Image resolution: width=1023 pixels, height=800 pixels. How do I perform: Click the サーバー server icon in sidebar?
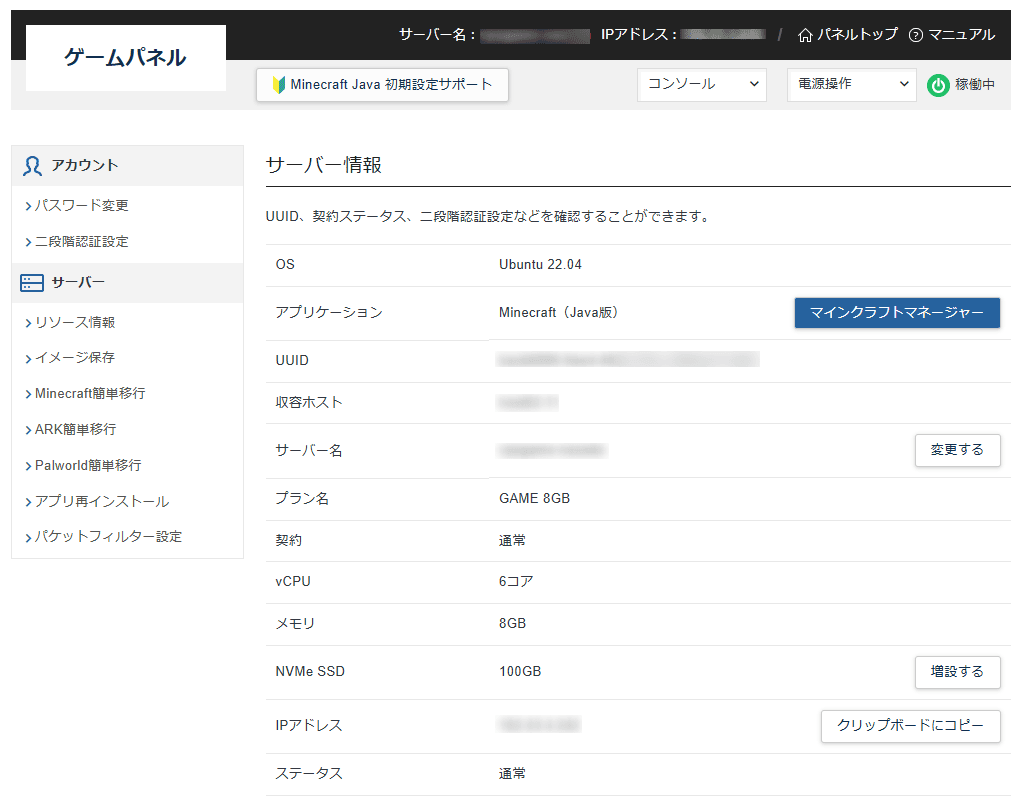(32, 283)
